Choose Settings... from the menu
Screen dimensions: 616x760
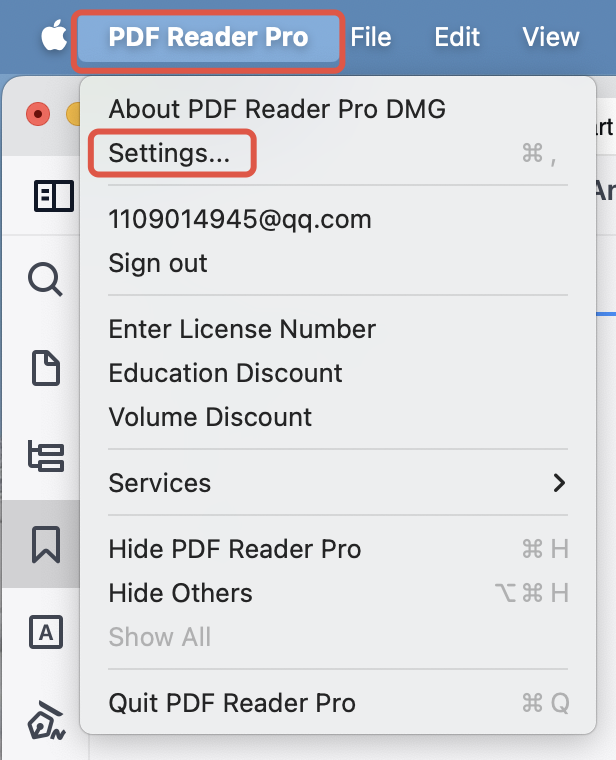click(169, 153)
